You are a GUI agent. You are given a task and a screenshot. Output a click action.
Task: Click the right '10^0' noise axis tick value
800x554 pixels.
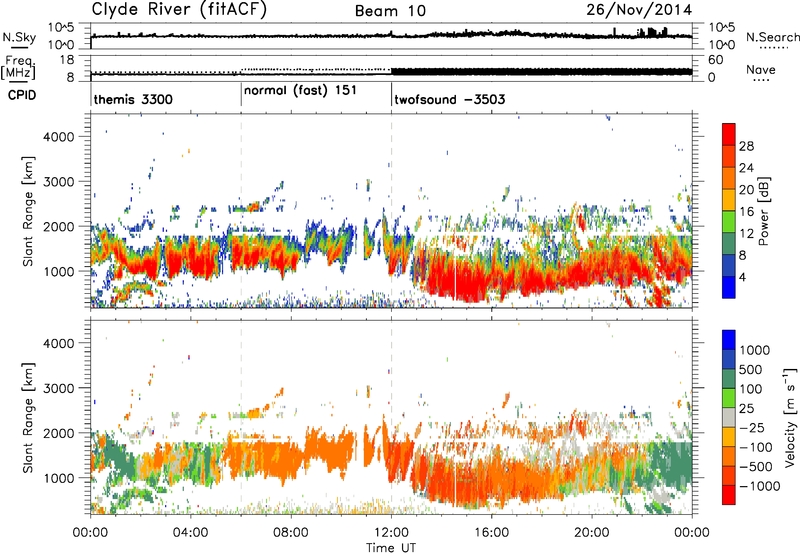point(721,45)
